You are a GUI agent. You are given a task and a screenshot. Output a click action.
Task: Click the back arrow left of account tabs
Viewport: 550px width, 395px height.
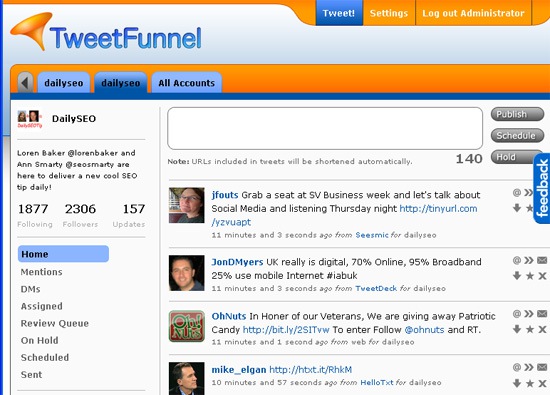25,83
